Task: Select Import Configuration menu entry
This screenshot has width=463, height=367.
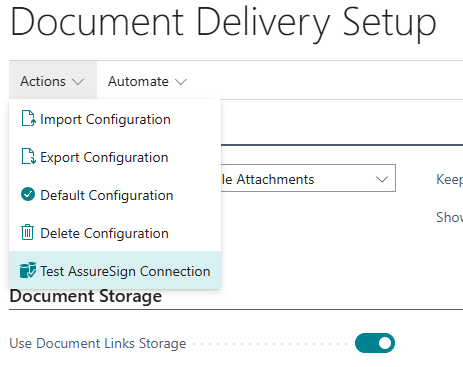Action: (115, 119)
